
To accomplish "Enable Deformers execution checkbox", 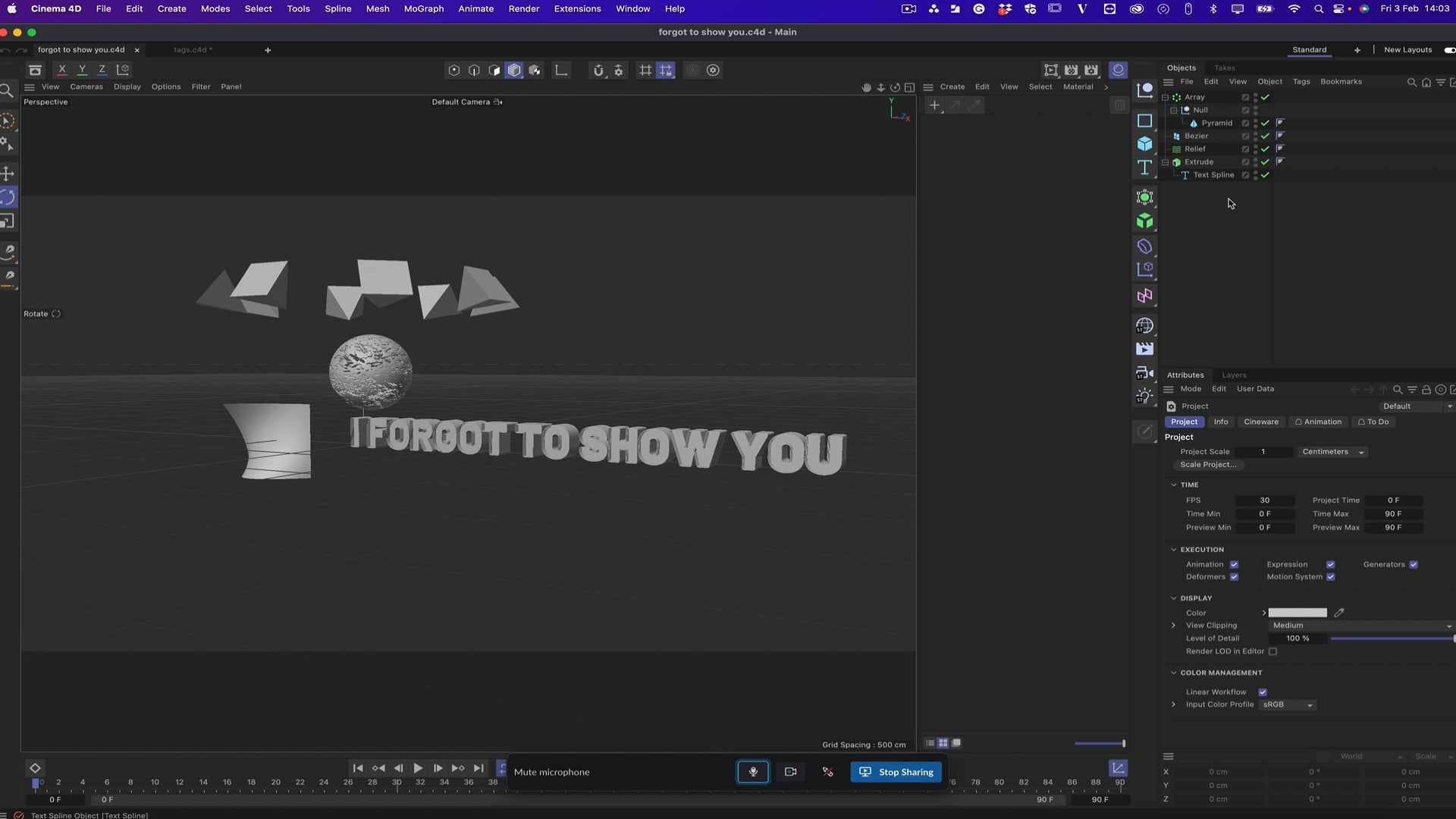I will (x=1234, y=577).
